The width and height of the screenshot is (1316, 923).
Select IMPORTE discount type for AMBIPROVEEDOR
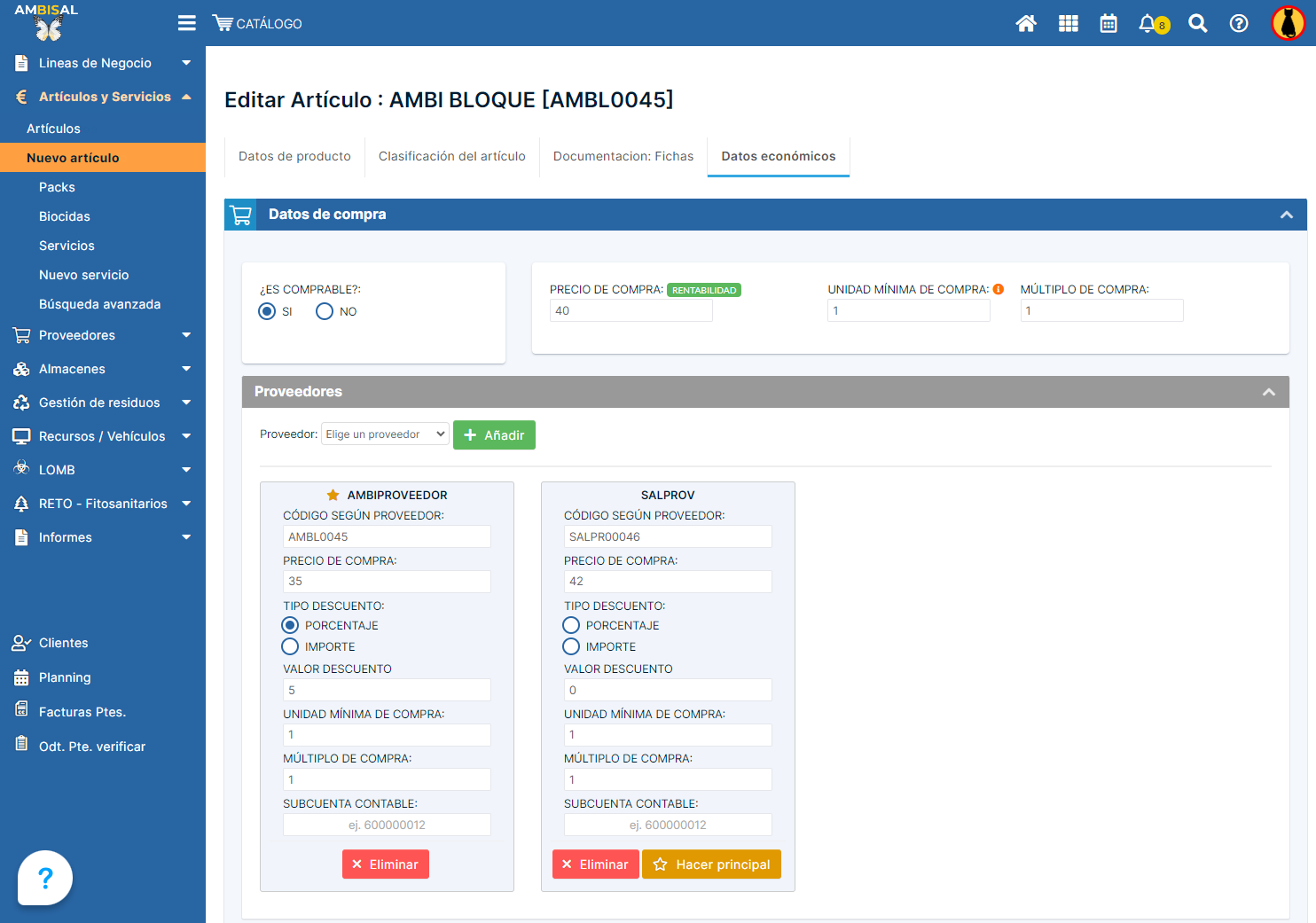point(291,646)
